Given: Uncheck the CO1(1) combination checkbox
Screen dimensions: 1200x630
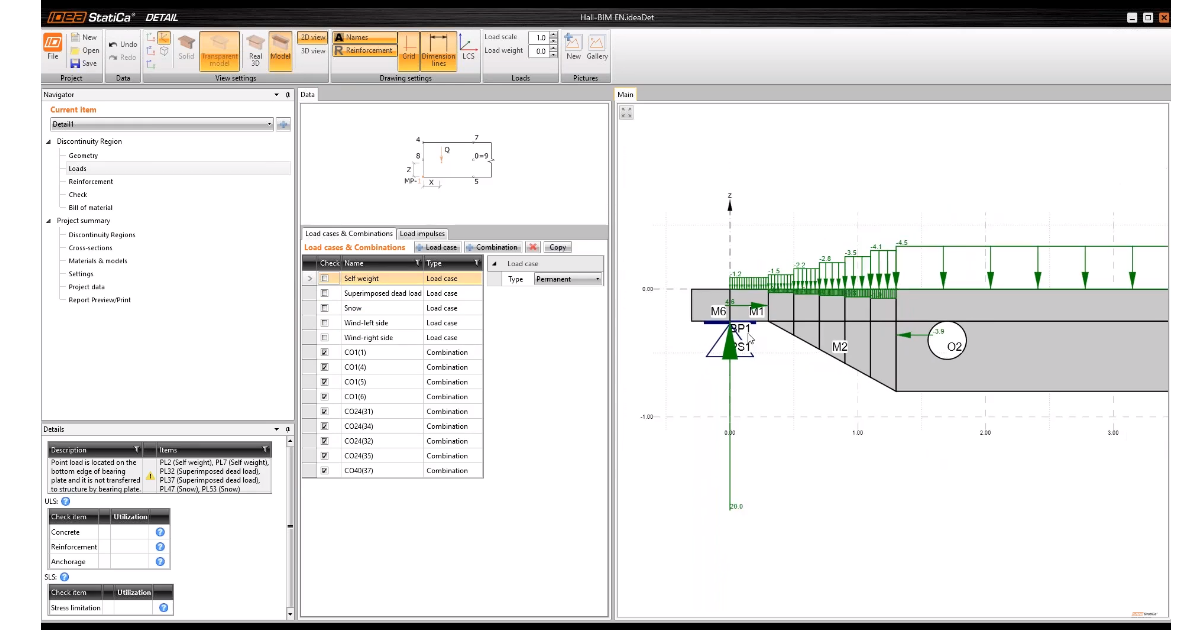Looking at the screenshot, I should [x=324, y=353].
